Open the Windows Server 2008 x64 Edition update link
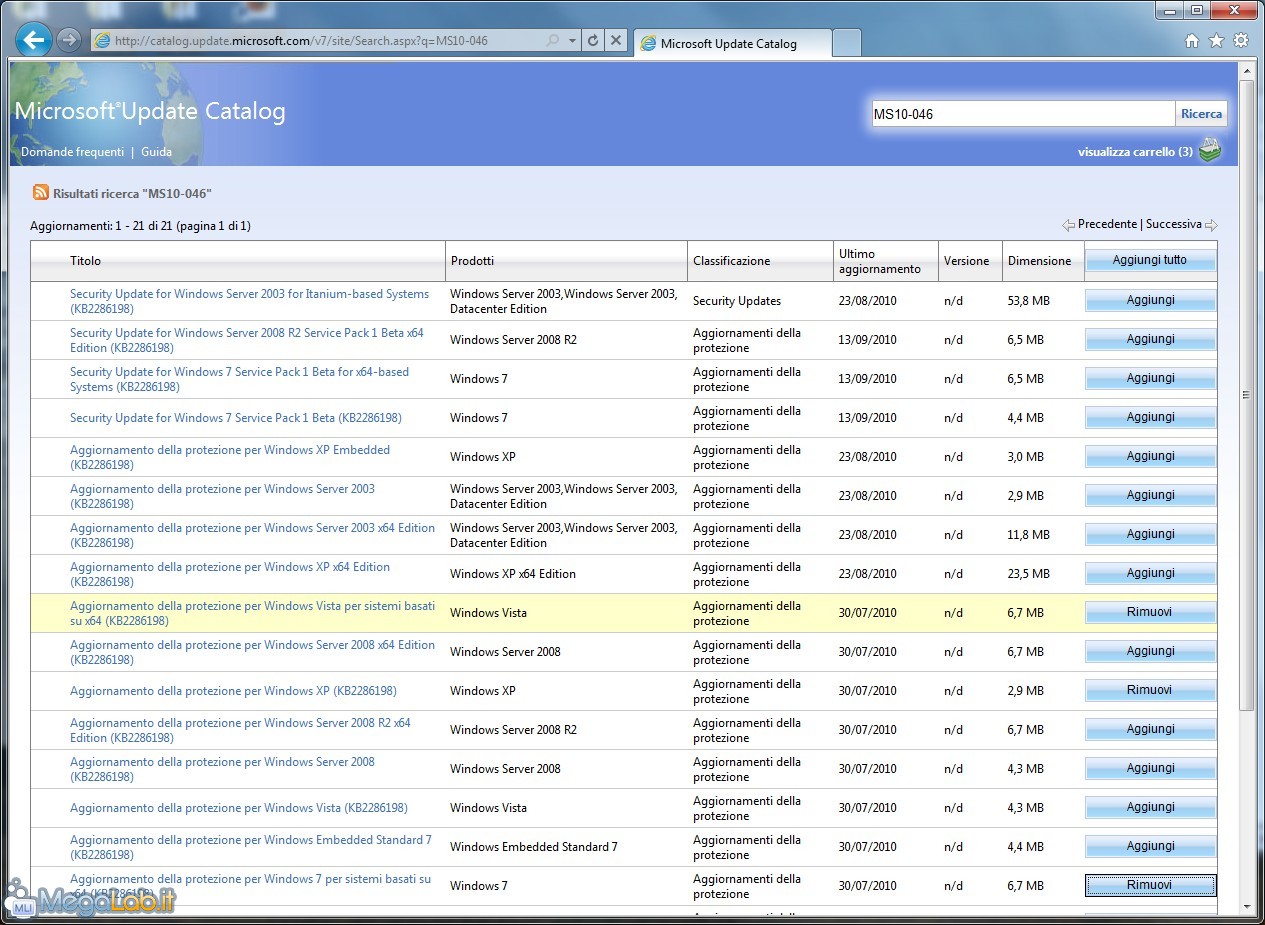 coord(252,652)
